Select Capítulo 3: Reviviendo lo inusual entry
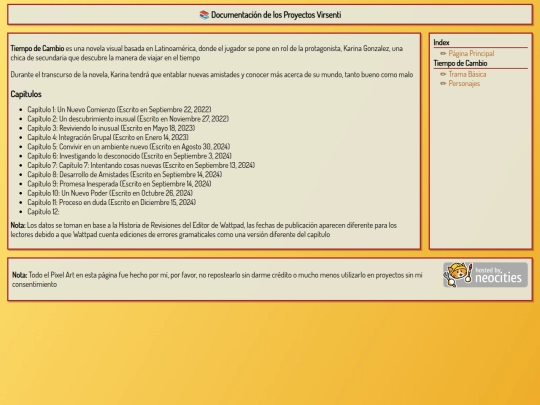540x405 pixels. point(111,128)
